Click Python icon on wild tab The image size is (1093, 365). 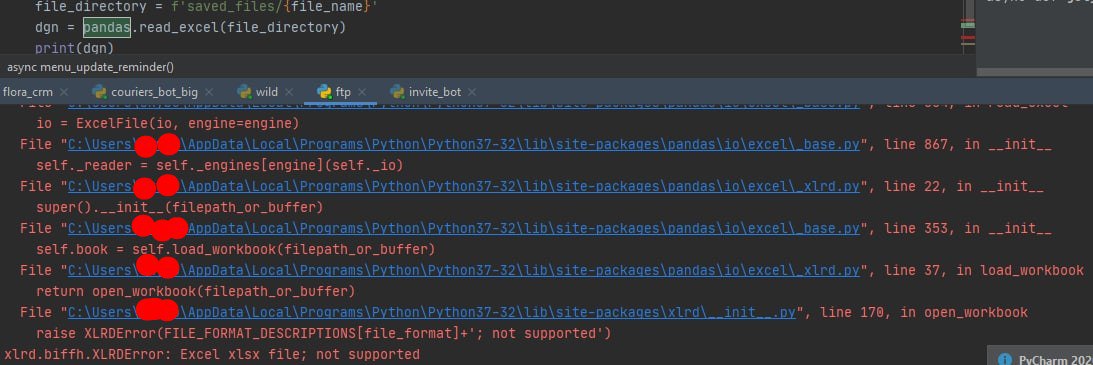point(244,91)
